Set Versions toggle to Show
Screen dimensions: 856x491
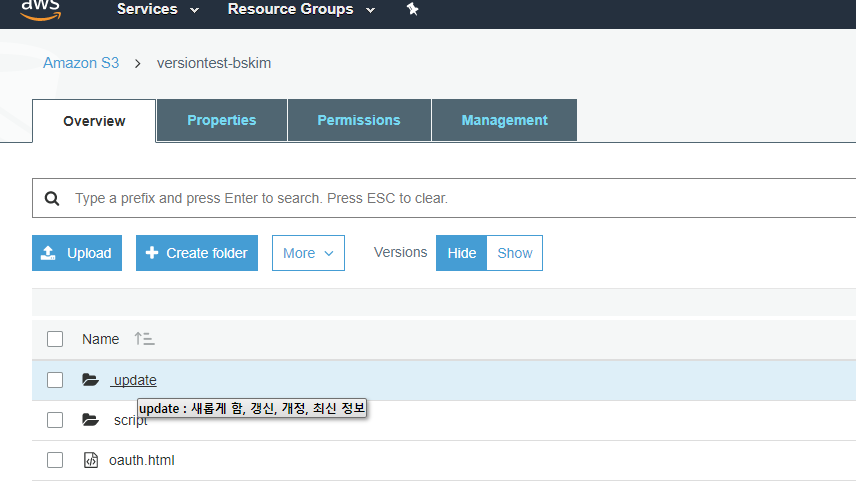pos(515,253)
